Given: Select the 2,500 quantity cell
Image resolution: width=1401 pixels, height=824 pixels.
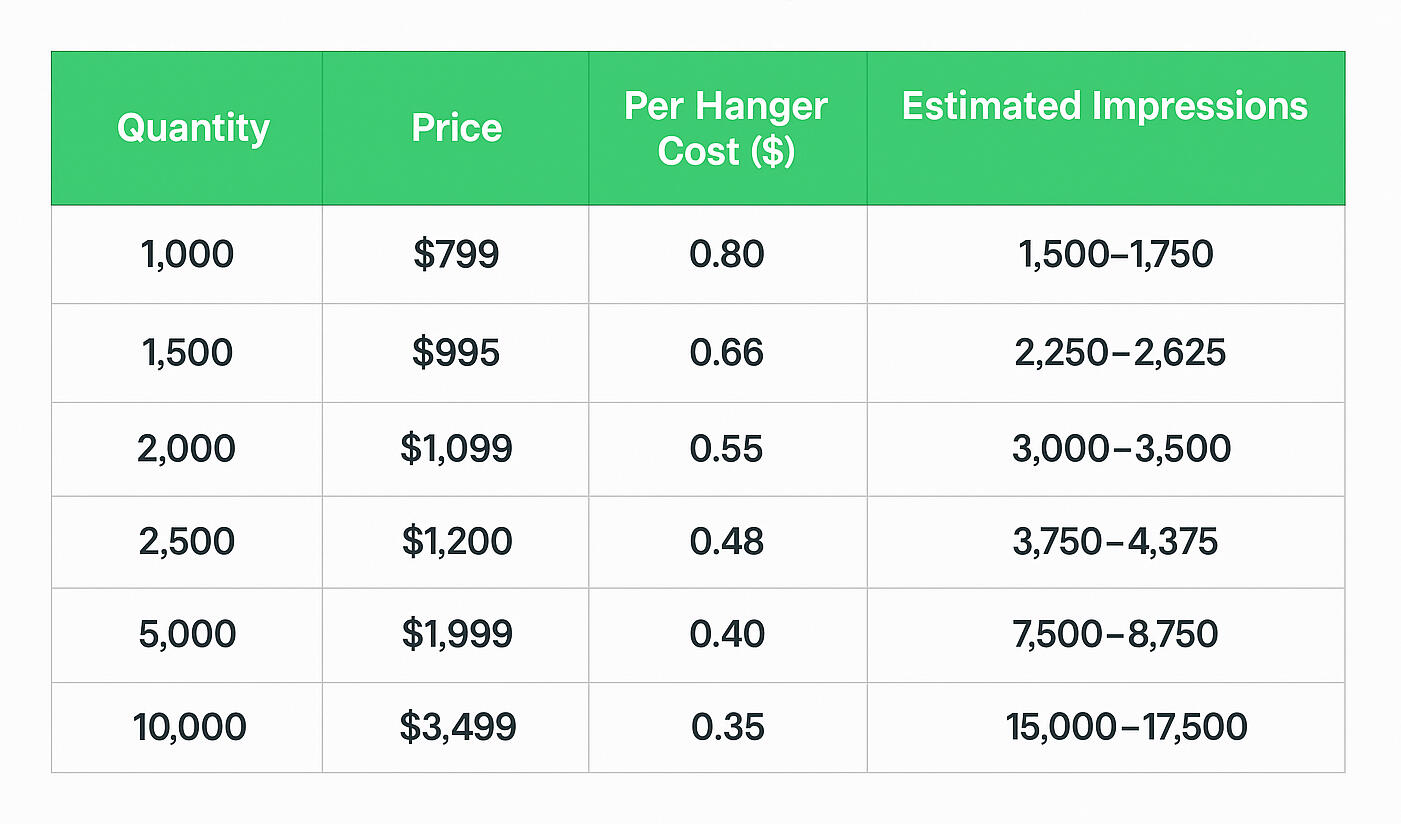Looking at the screenshot, I should (187, 541).
